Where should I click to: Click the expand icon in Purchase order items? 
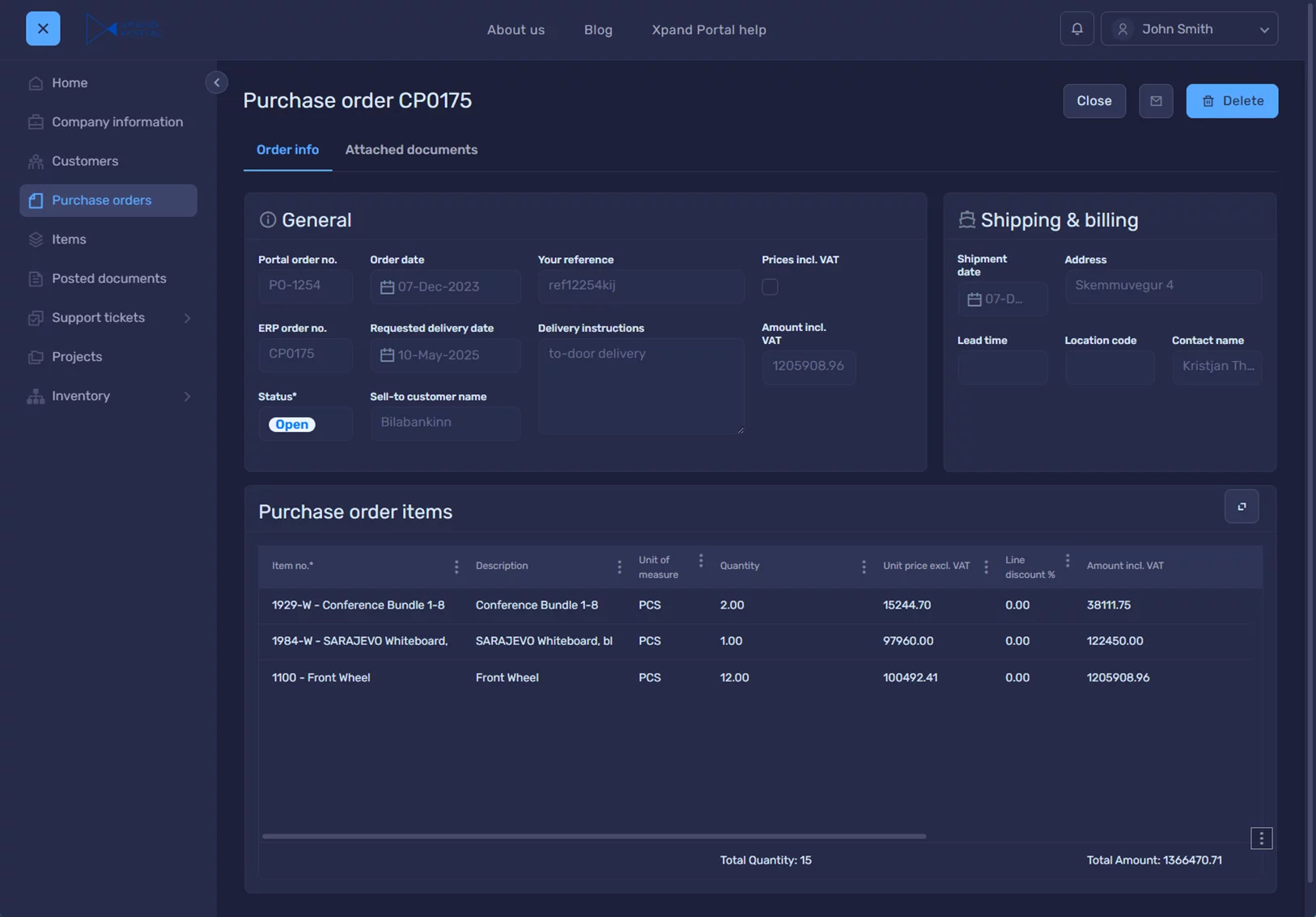[1241, 507]
